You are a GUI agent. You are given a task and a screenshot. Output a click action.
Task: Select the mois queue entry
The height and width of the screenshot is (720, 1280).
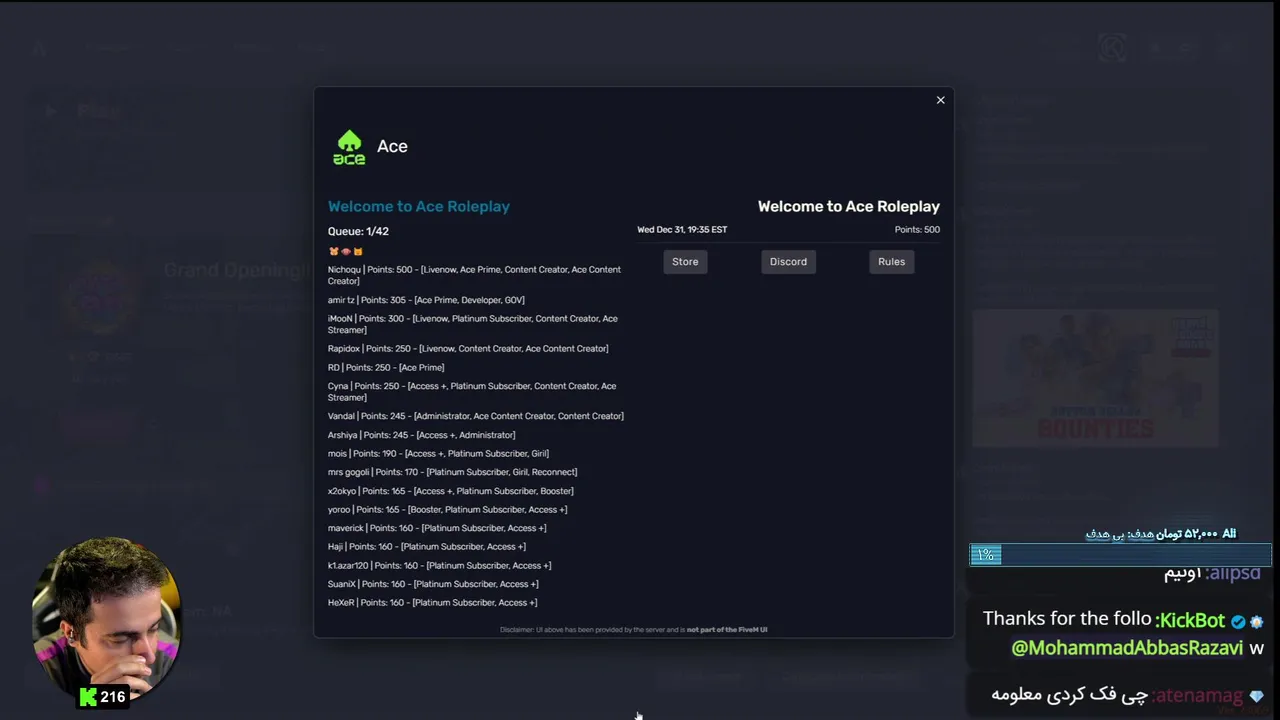click(x=438, y=454)
